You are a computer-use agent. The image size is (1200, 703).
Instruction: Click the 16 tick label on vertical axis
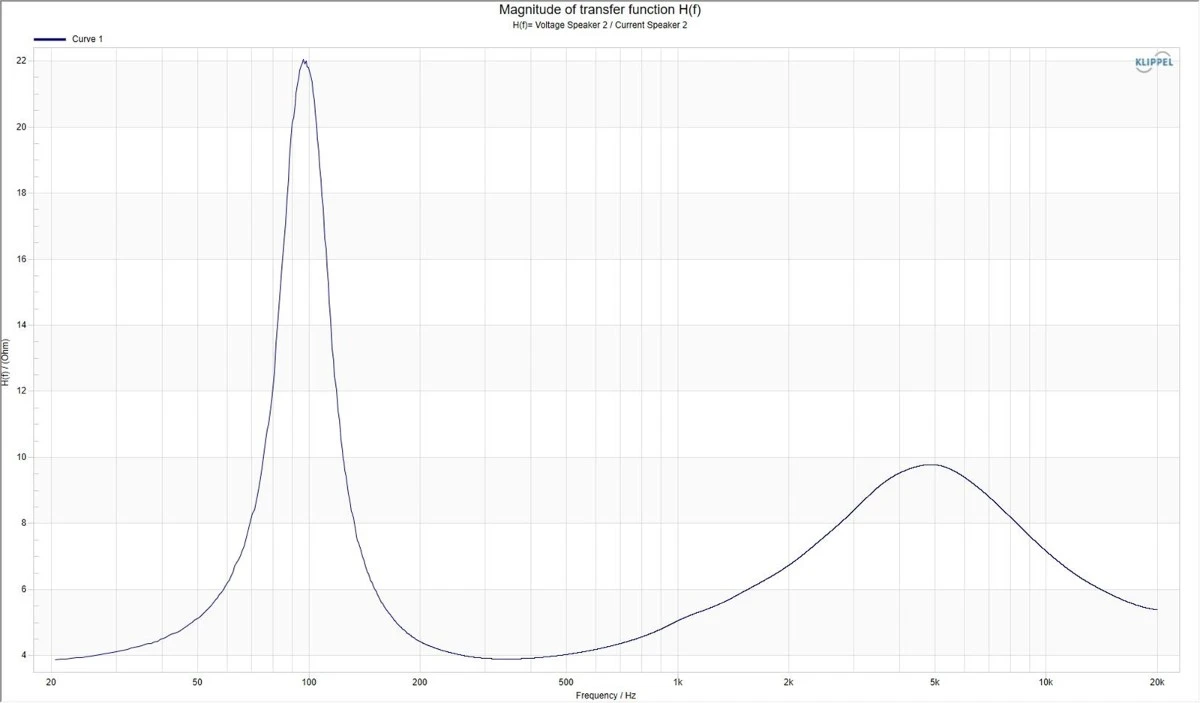pos(21,259)
